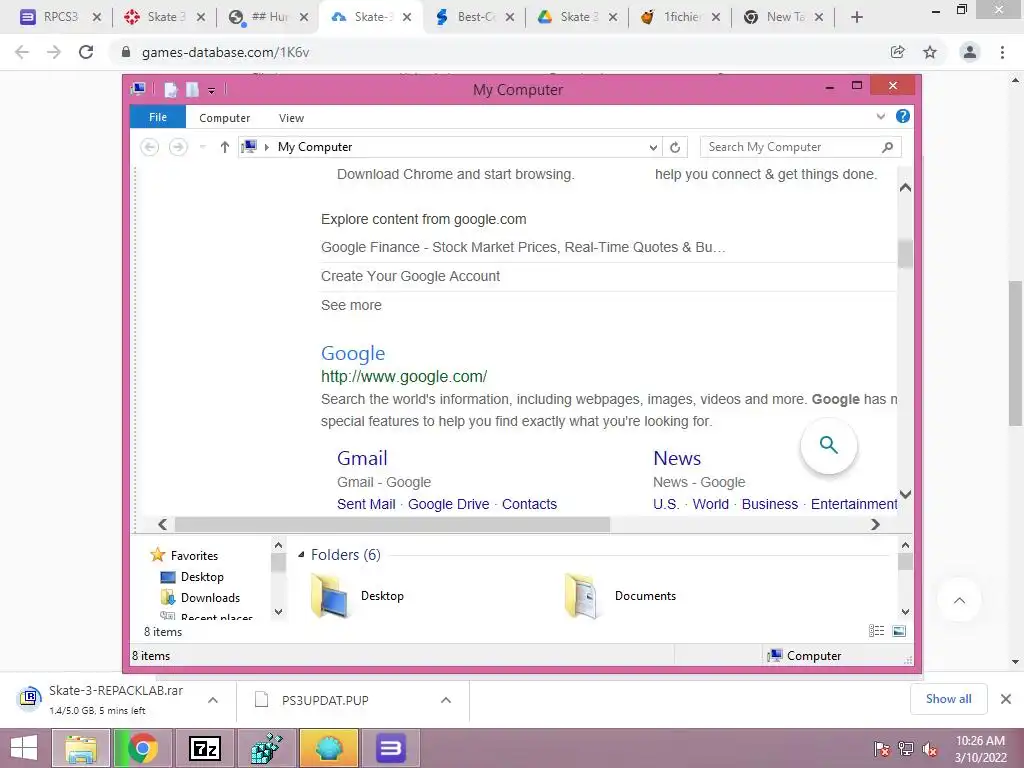Open the Google Drive sublink
The image size is (1024, 768).
click(x=449, y=504)
